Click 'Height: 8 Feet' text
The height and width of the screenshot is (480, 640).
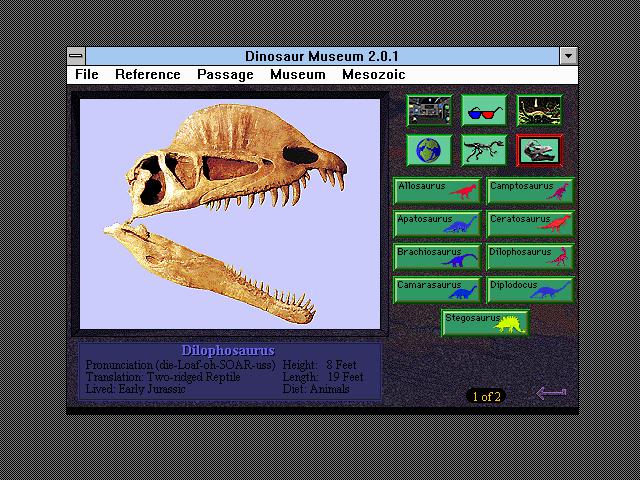coord(320,365)
